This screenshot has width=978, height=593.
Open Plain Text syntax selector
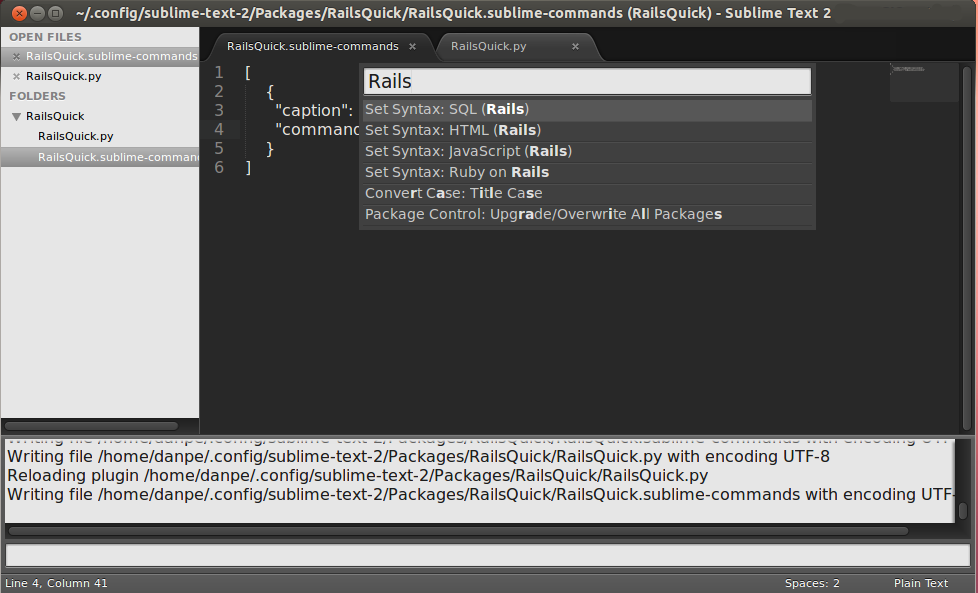921,583
